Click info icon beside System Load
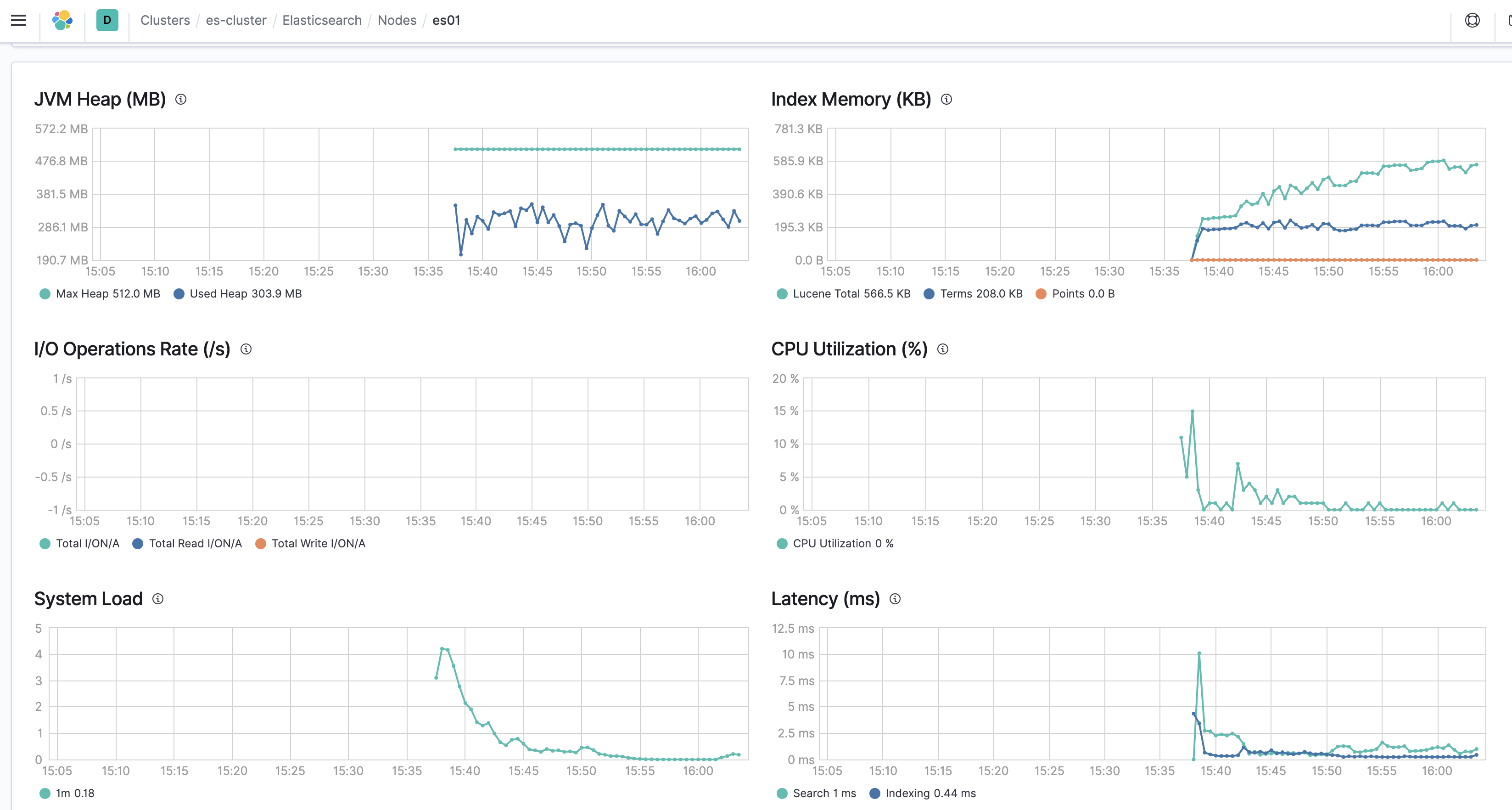This screenshot has width=1512, height=810. click(158, 598)
